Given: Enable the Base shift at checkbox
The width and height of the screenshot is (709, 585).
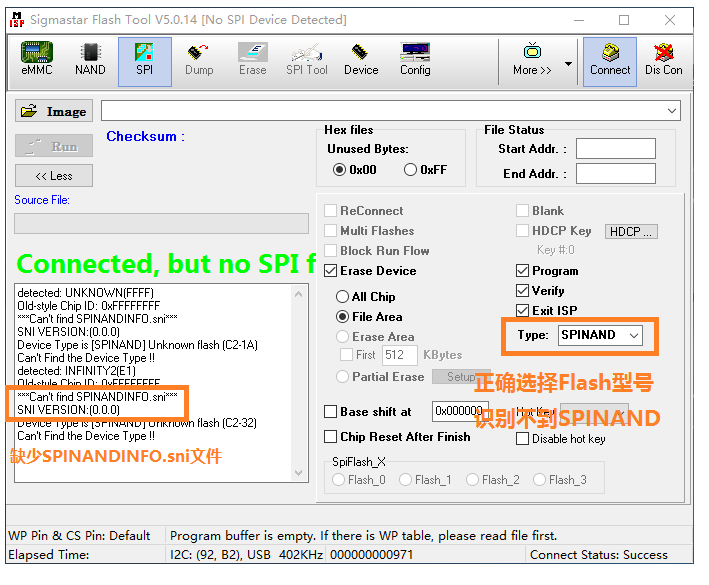Looking at the screenshot, I should (331, 412).
